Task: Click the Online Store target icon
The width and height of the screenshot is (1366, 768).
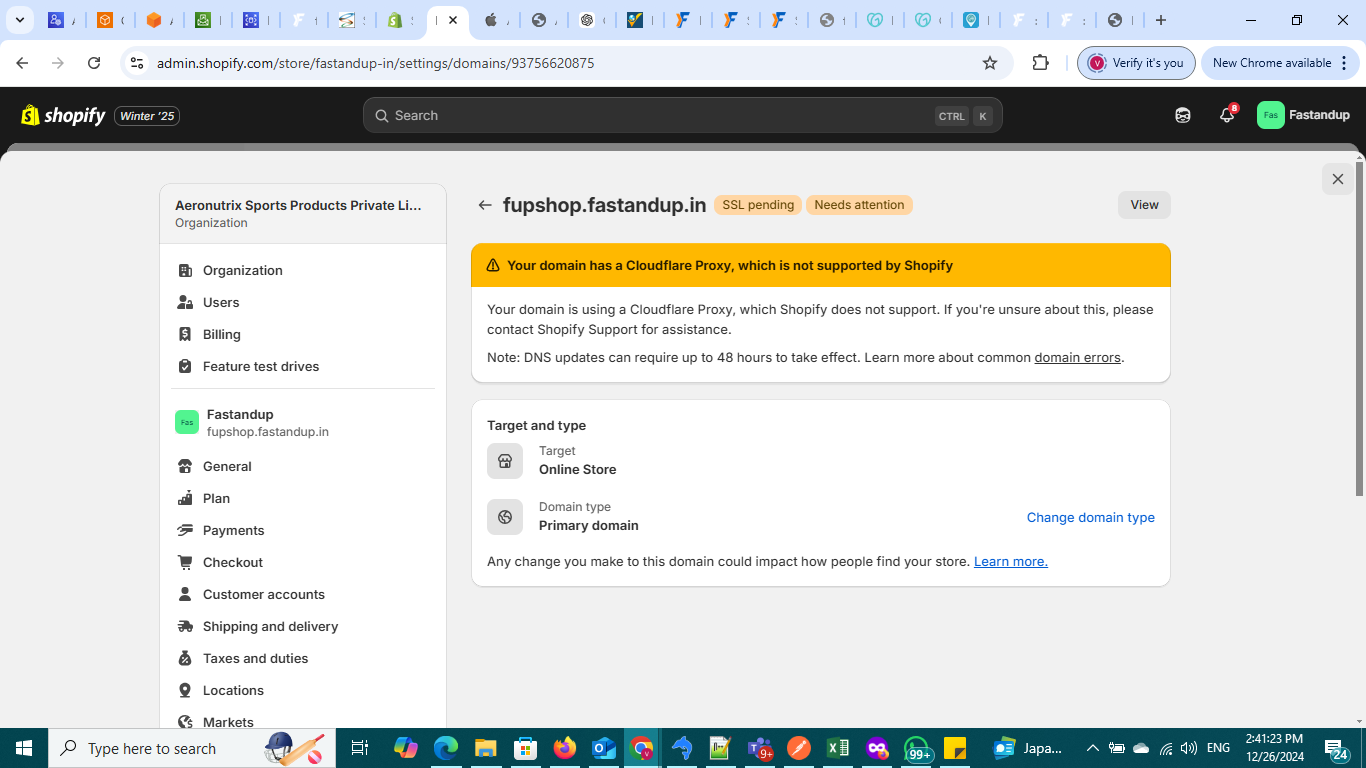Action: [x=505, y=461]
